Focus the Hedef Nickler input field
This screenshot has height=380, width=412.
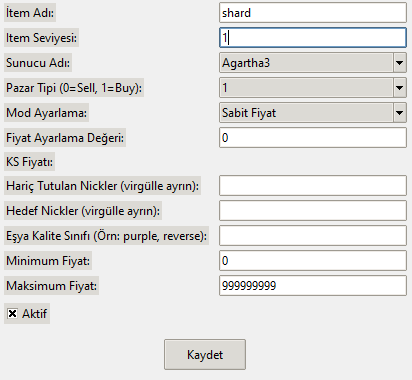[313, 210]
